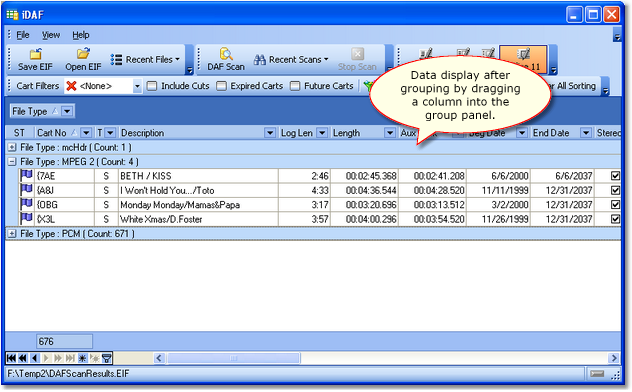Enable the Future Carts checkbox
The width and height of the screenshot is (632, 392).
(295, 86)
